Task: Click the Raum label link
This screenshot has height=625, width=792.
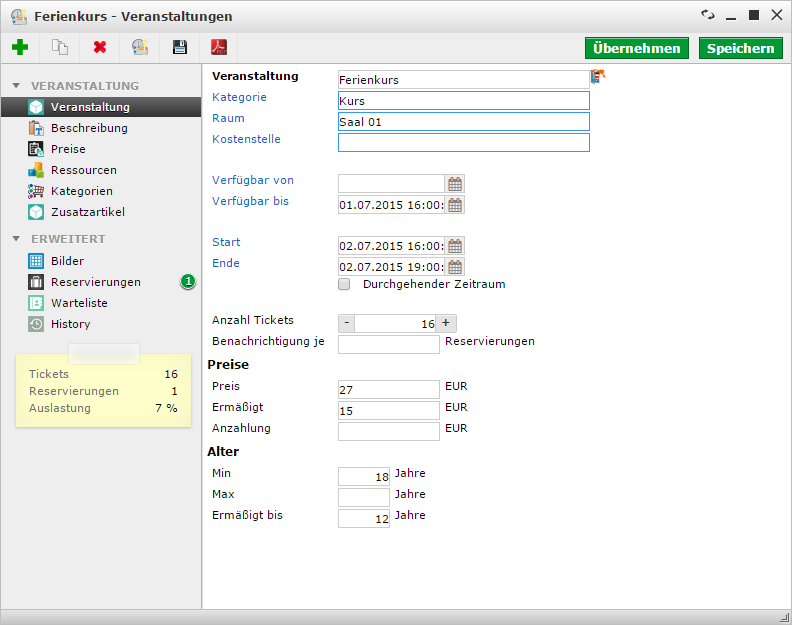Action: [228, 118]
